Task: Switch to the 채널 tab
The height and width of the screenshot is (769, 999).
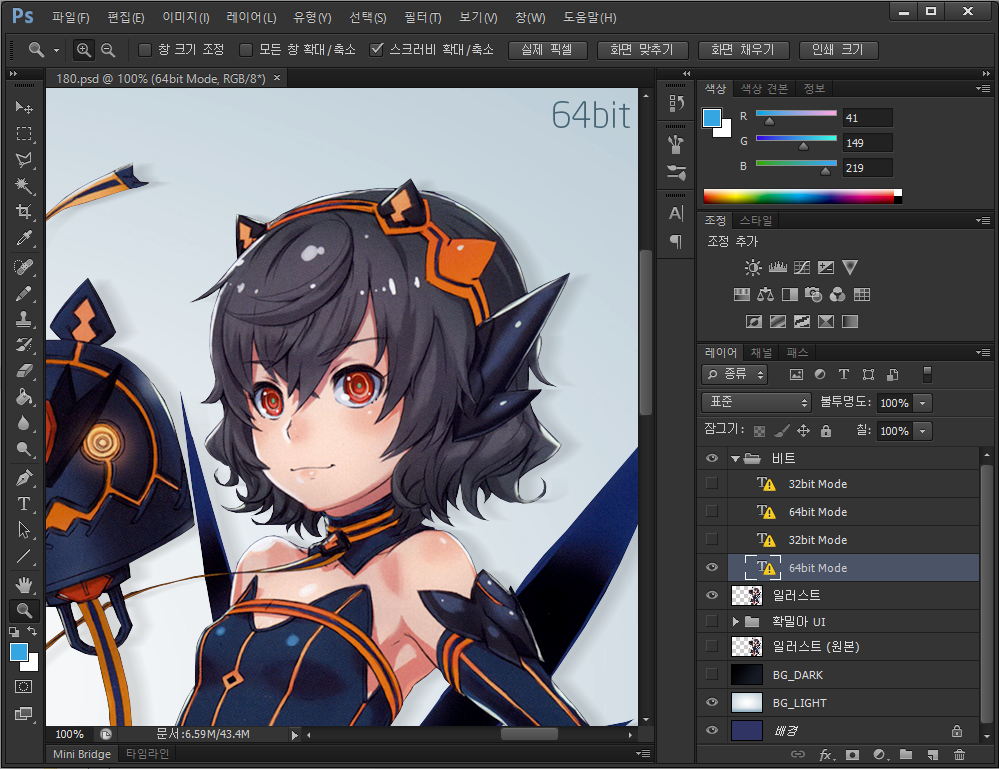Action: tap(761, 352)
